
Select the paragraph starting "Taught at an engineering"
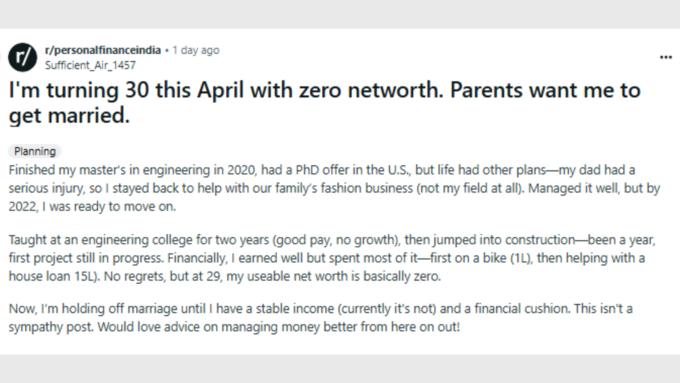point(332,258)
